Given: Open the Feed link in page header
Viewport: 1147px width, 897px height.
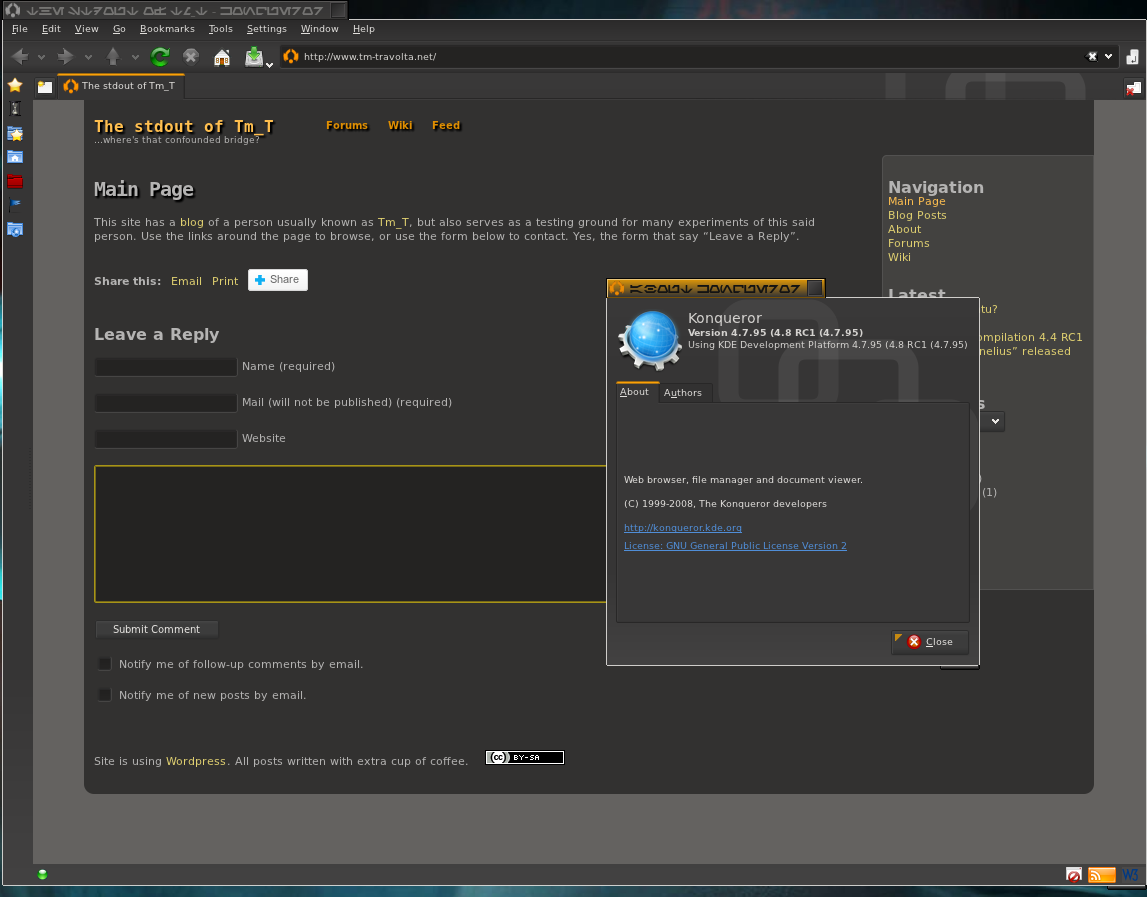Looking at the screenshot, I should (x=446, y=125).
